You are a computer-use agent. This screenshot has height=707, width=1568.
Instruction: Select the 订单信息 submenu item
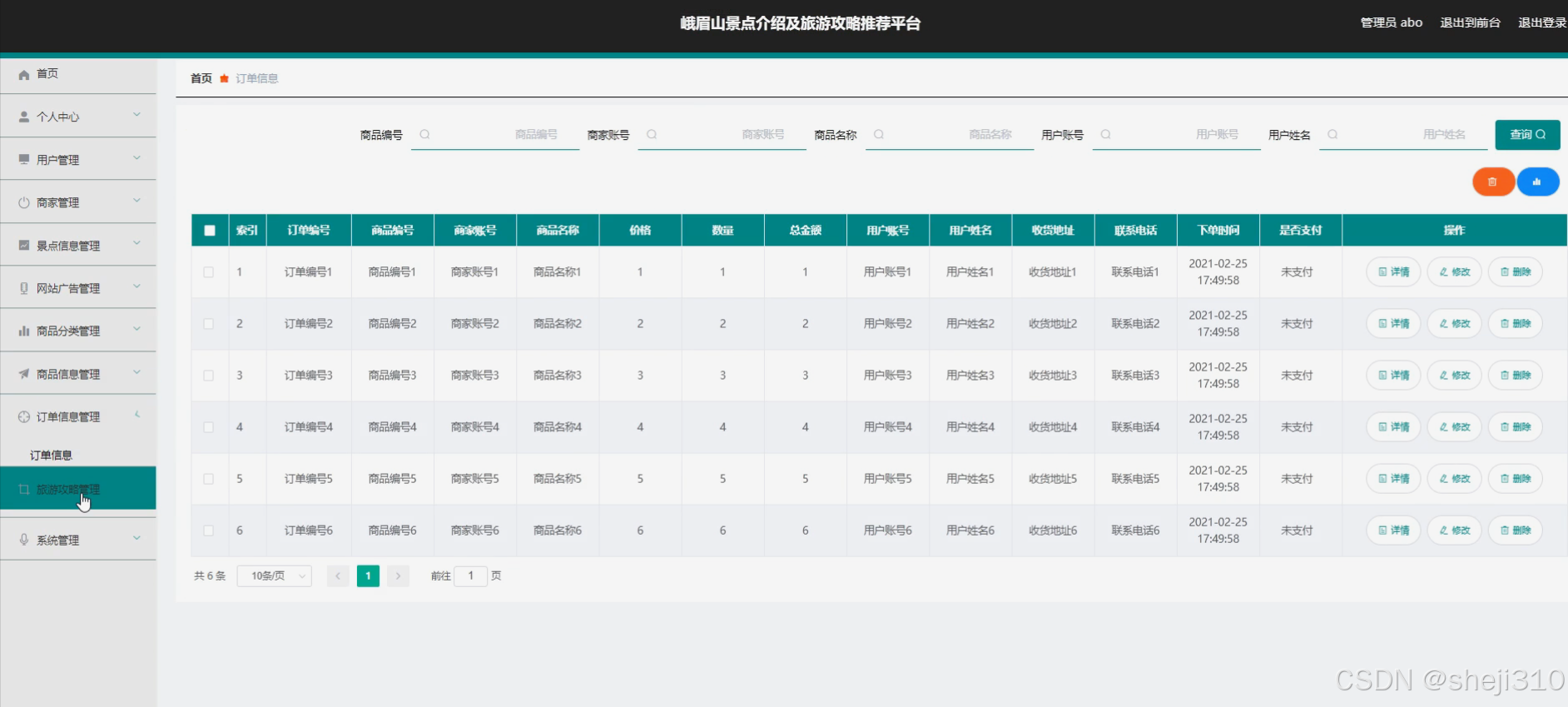pyautogui.click(x=51, y=456)
